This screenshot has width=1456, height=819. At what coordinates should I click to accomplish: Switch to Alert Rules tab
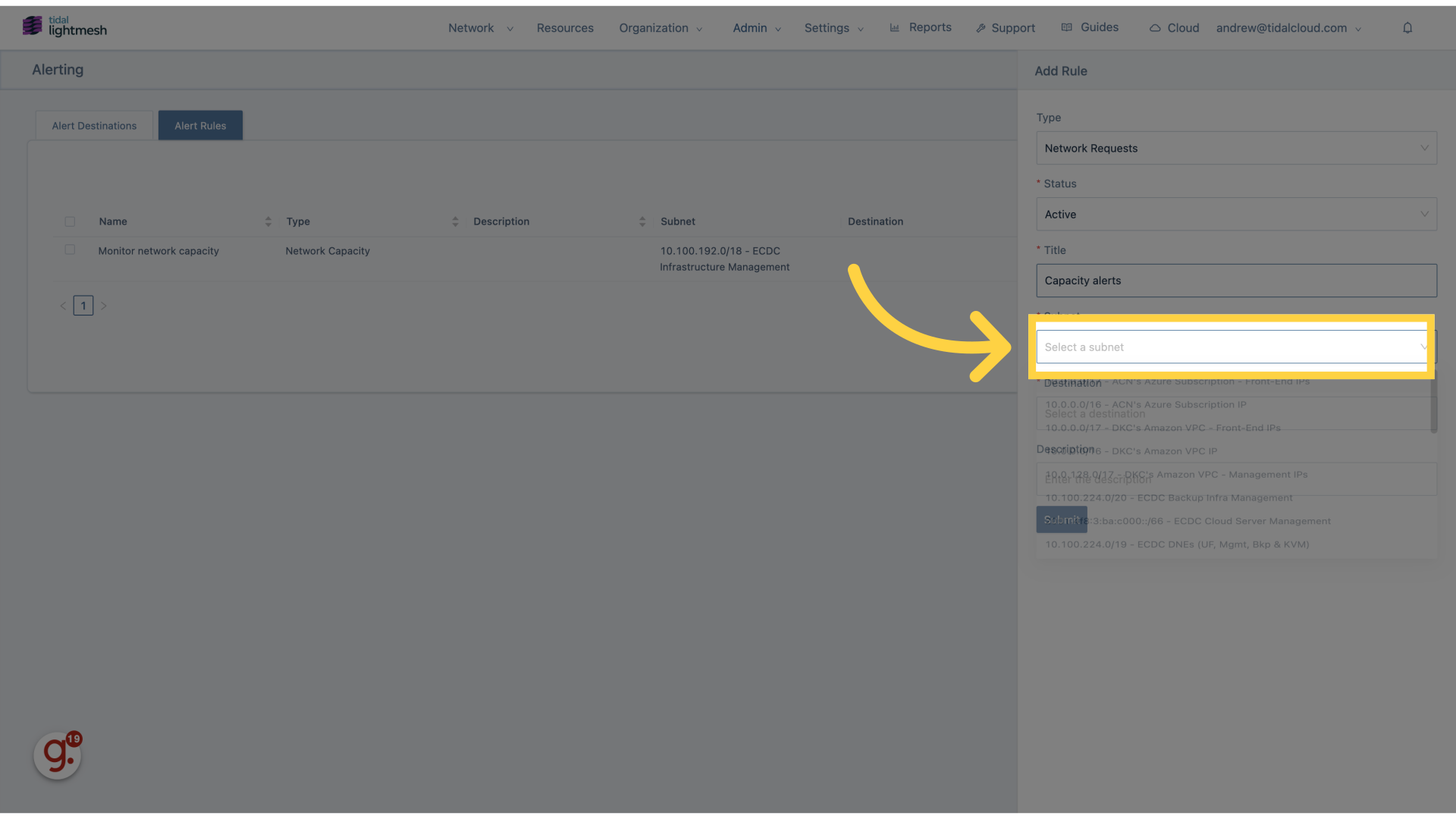point(200,125)
